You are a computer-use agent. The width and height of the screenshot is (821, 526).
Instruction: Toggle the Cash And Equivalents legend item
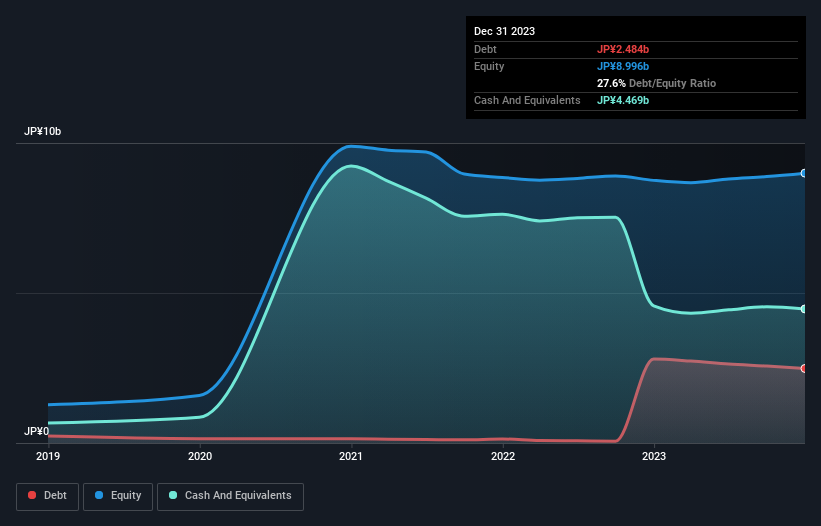click(x=230, y=496)
